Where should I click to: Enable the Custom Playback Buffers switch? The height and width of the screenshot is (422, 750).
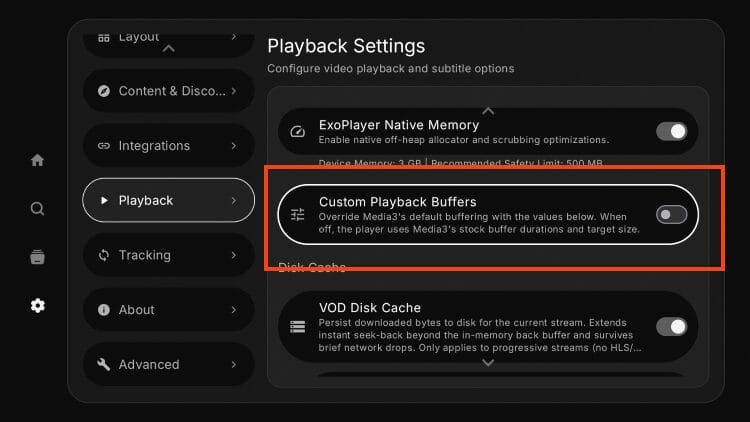[x=672, y=214]
